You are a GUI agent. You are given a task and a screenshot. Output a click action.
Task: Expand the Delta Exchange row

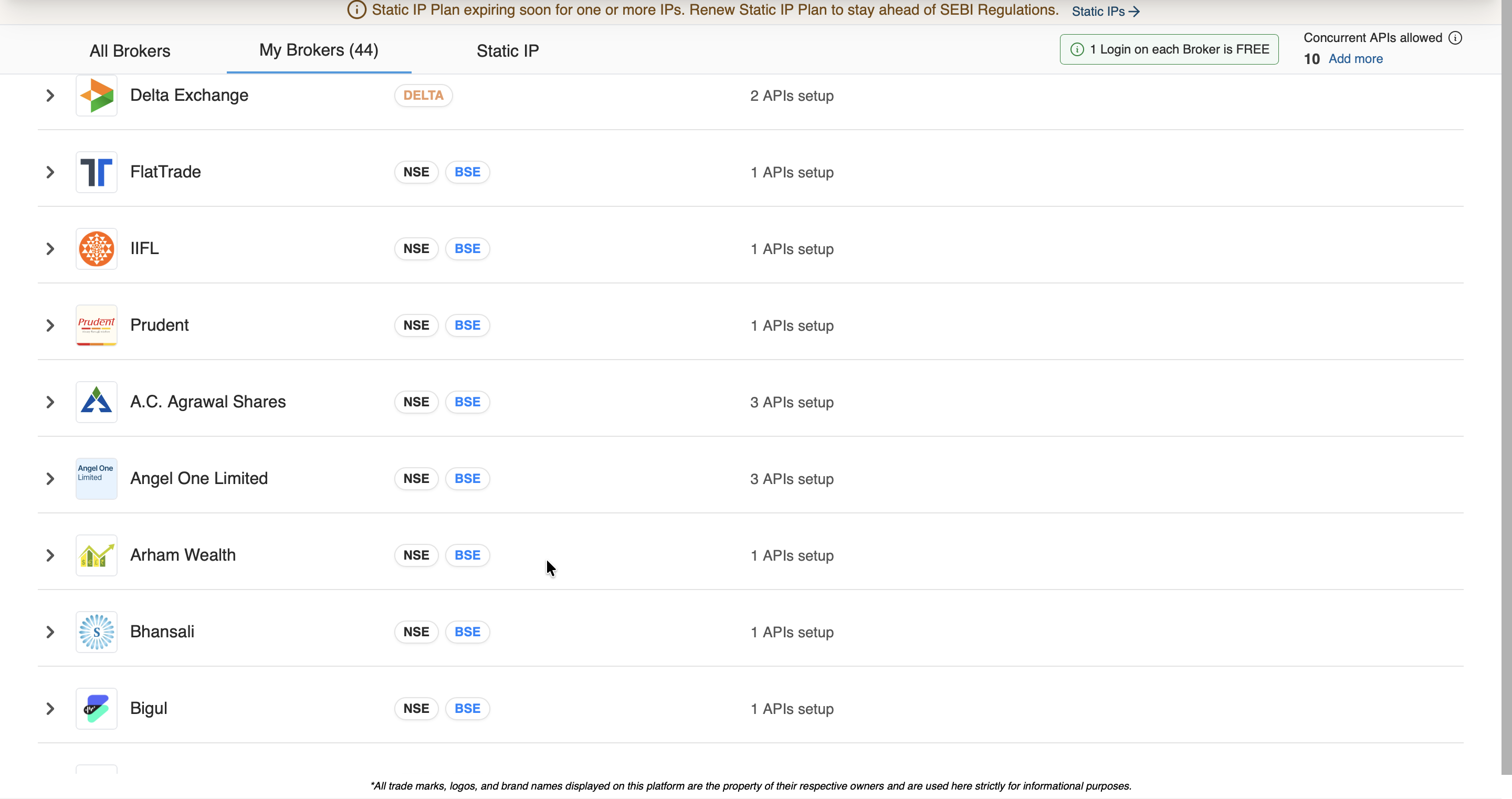click(50, 96)
